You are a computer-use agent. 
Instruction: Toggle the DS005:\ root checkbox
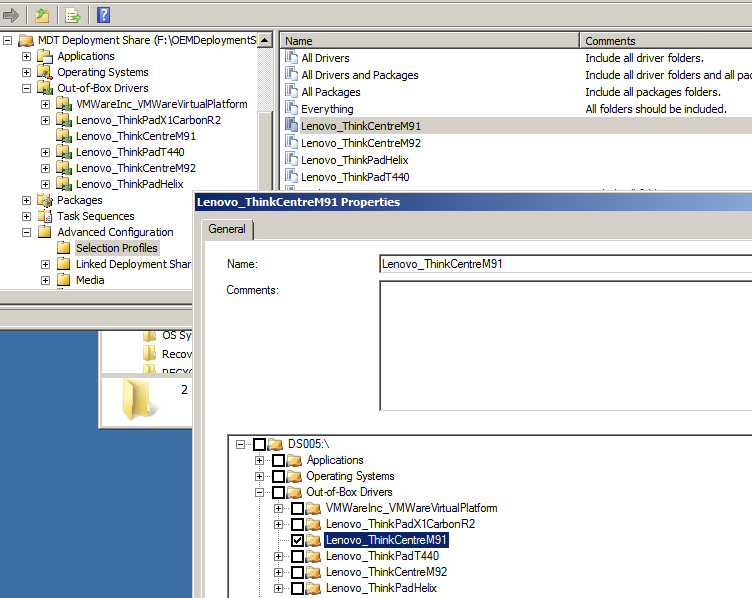tap(259, 444)
